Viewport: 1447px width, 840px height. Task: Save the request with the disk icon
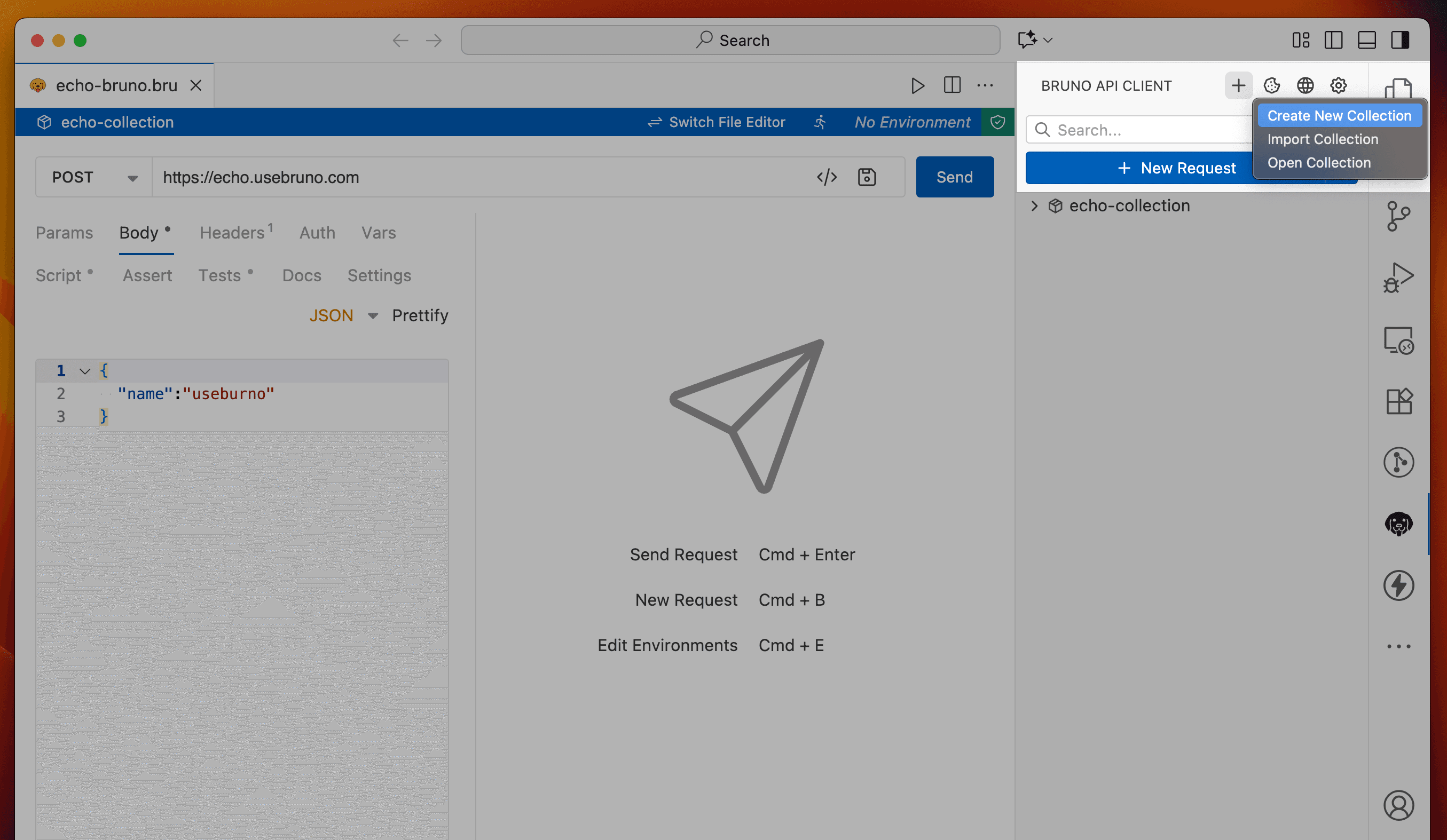[867, 177]
